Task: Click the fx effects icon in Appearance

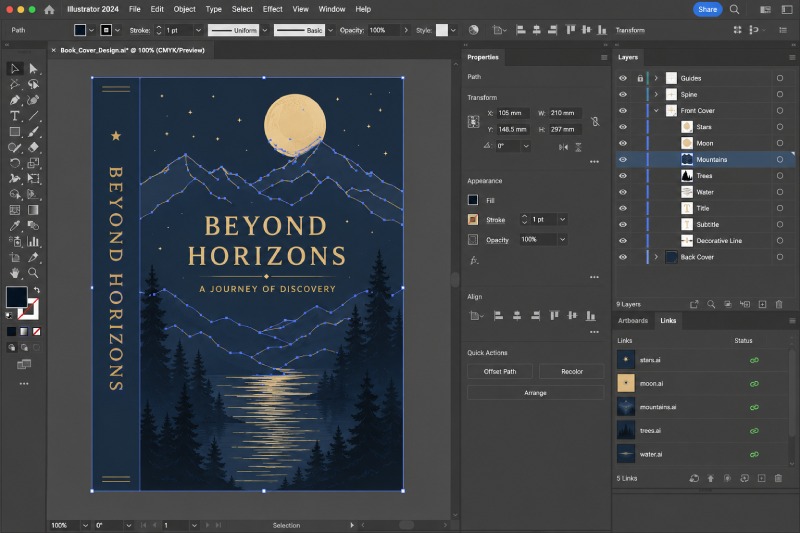Action: pyautogui.click(x=474, y=261)
